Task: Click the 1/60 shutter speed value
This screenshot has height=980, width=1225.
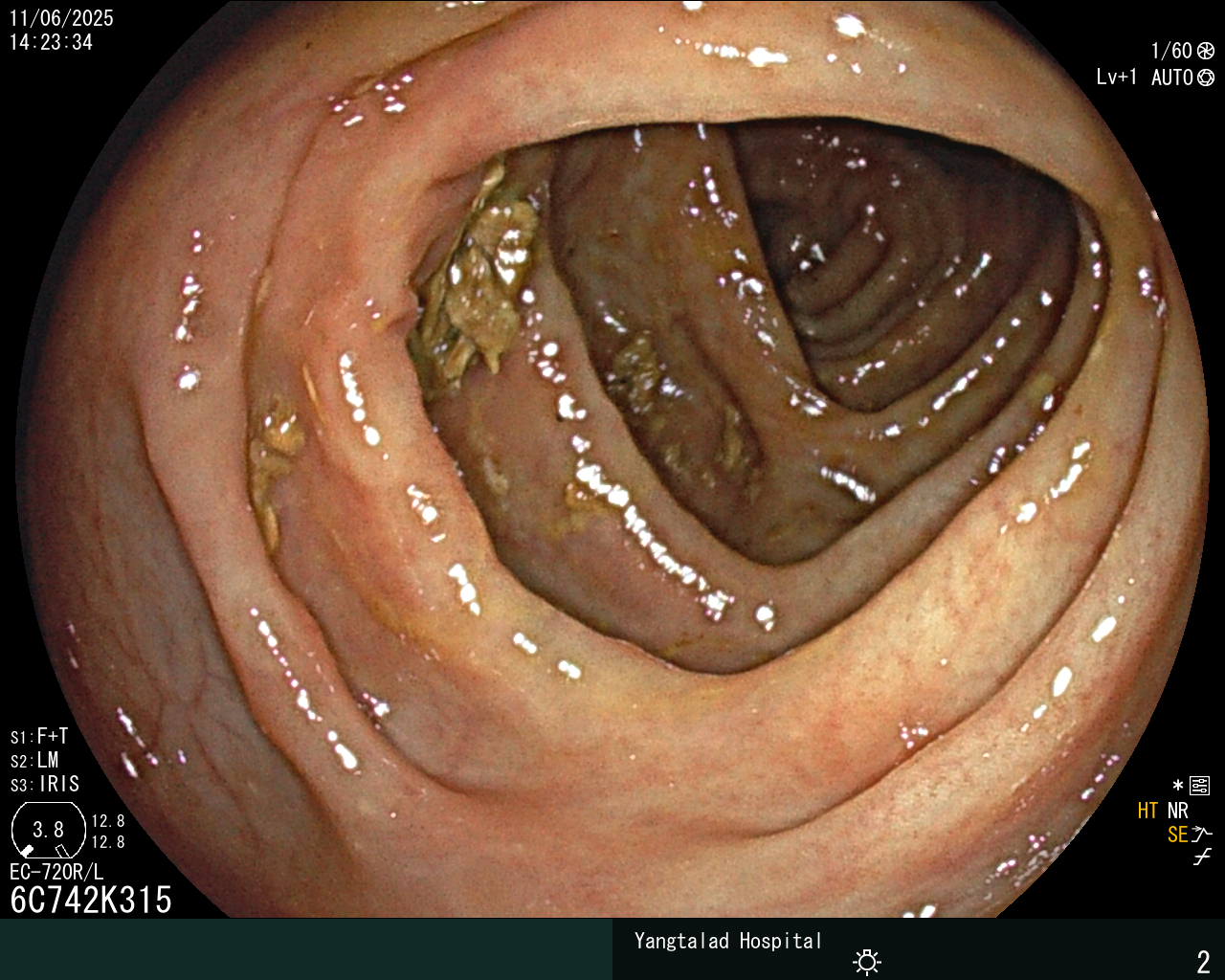Action: tap(1171, 51)
